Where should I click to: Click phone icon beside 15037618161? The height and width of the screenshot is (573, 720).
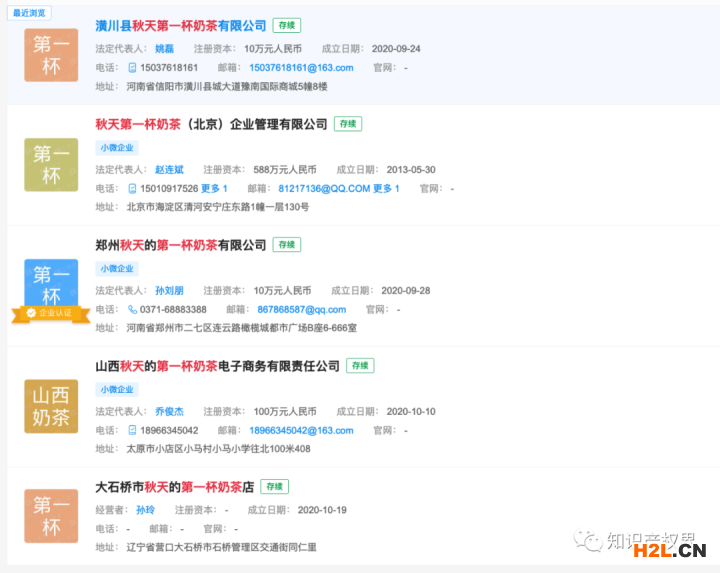click(x=132, y=68)
